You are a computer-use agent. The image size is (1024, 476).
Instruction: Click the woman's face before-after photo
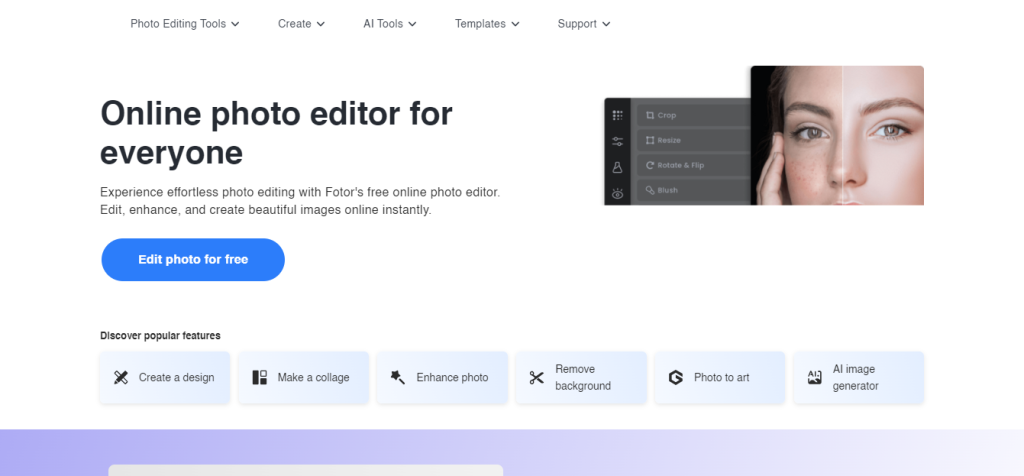click(x=837, y=135)
